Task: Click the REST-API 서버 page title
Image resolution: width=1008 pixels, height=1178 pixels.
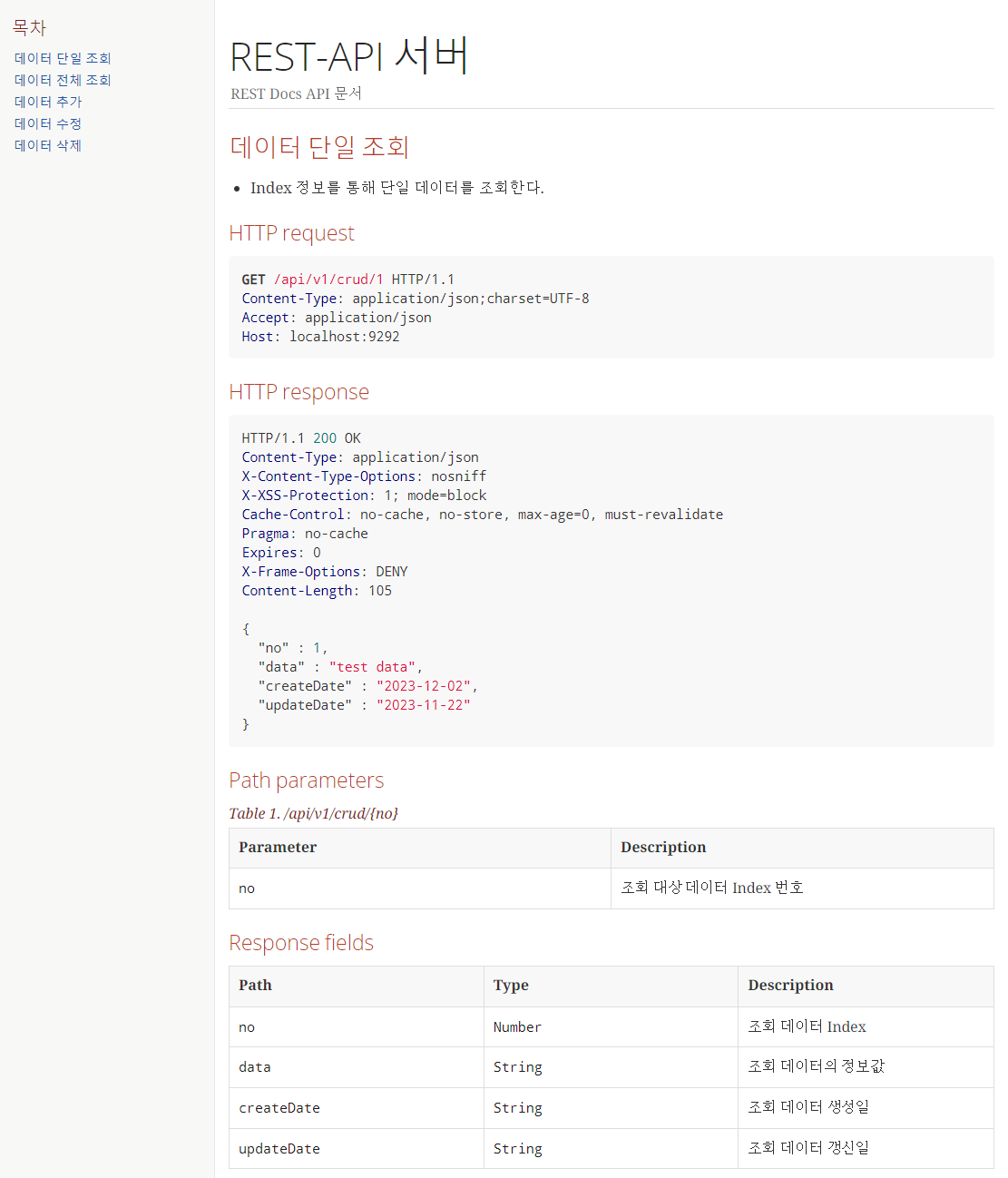Action: 349,55
